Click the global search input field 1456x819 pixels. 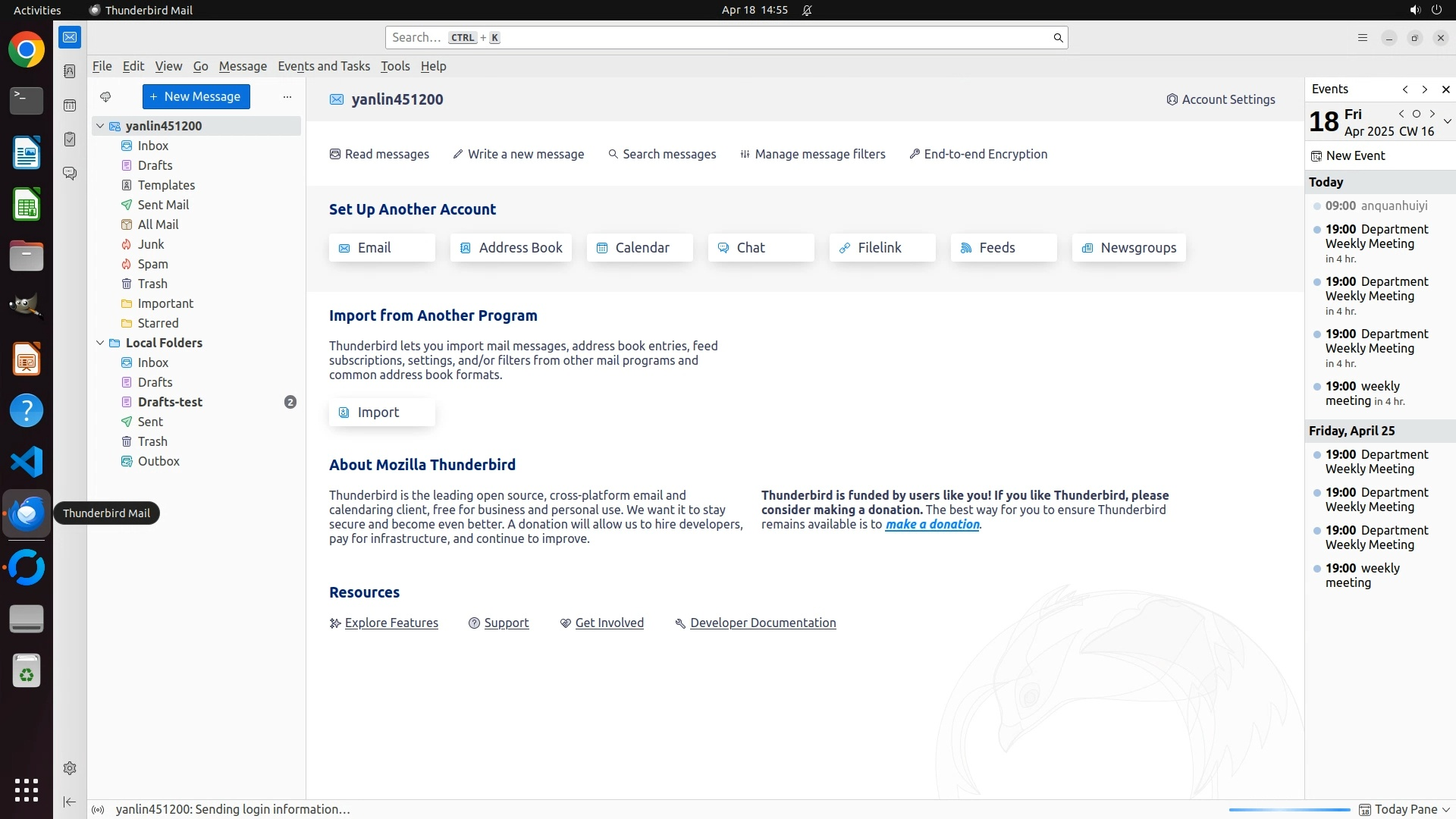tap(720, 38)
